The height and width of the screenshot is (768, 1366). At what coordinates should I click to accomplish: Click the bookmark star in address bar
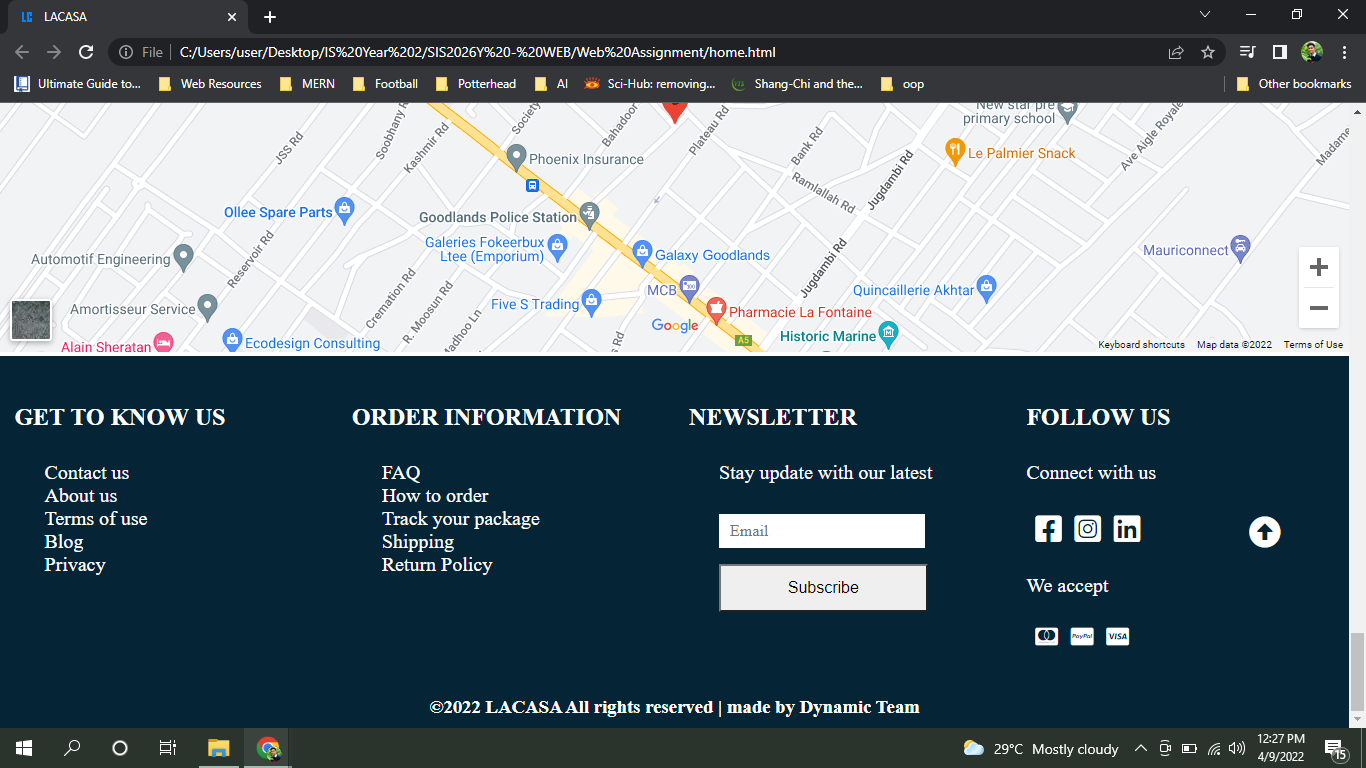(x=1209, y=51)
